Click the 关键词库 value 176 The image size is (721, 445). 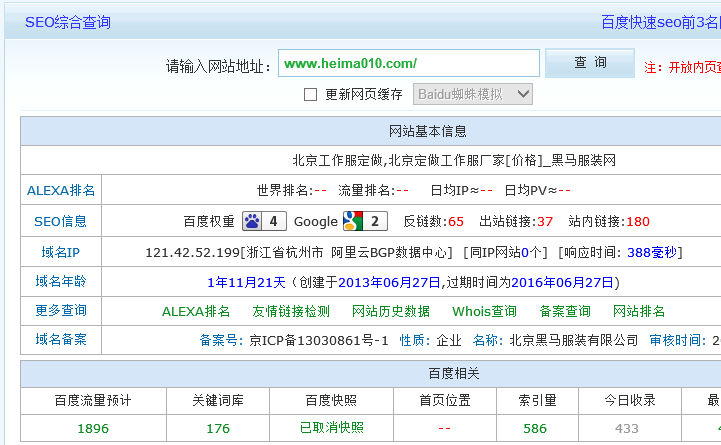point(218,428)
